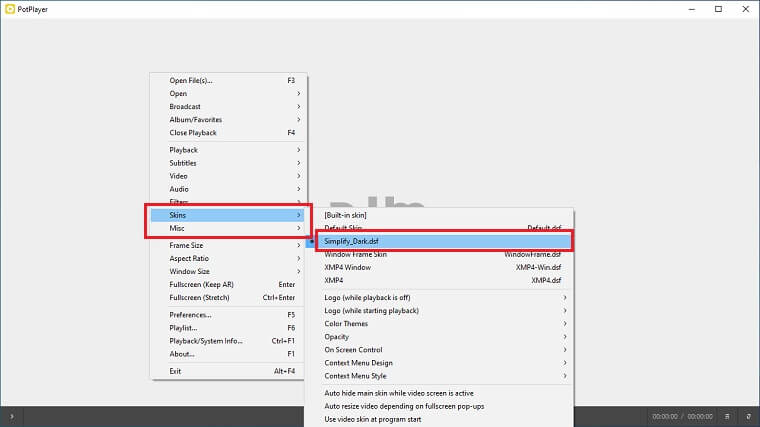Image resolution: width=760 pixels, height=427 pixels.
Task: Expand the Open submenu
Action: tap(228, 94)
